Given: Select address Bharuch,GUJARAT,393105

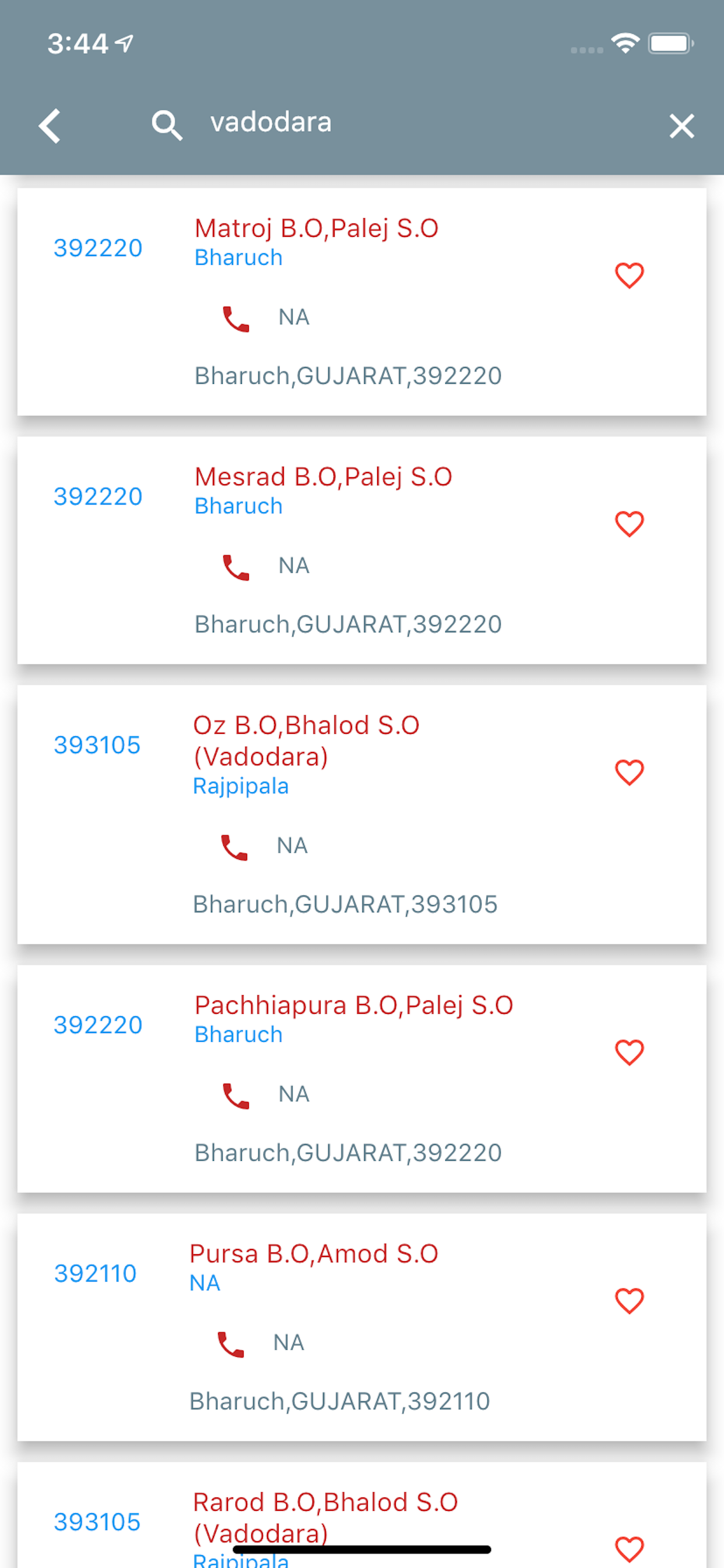Looking at the screenshot, I should point(345,905).
